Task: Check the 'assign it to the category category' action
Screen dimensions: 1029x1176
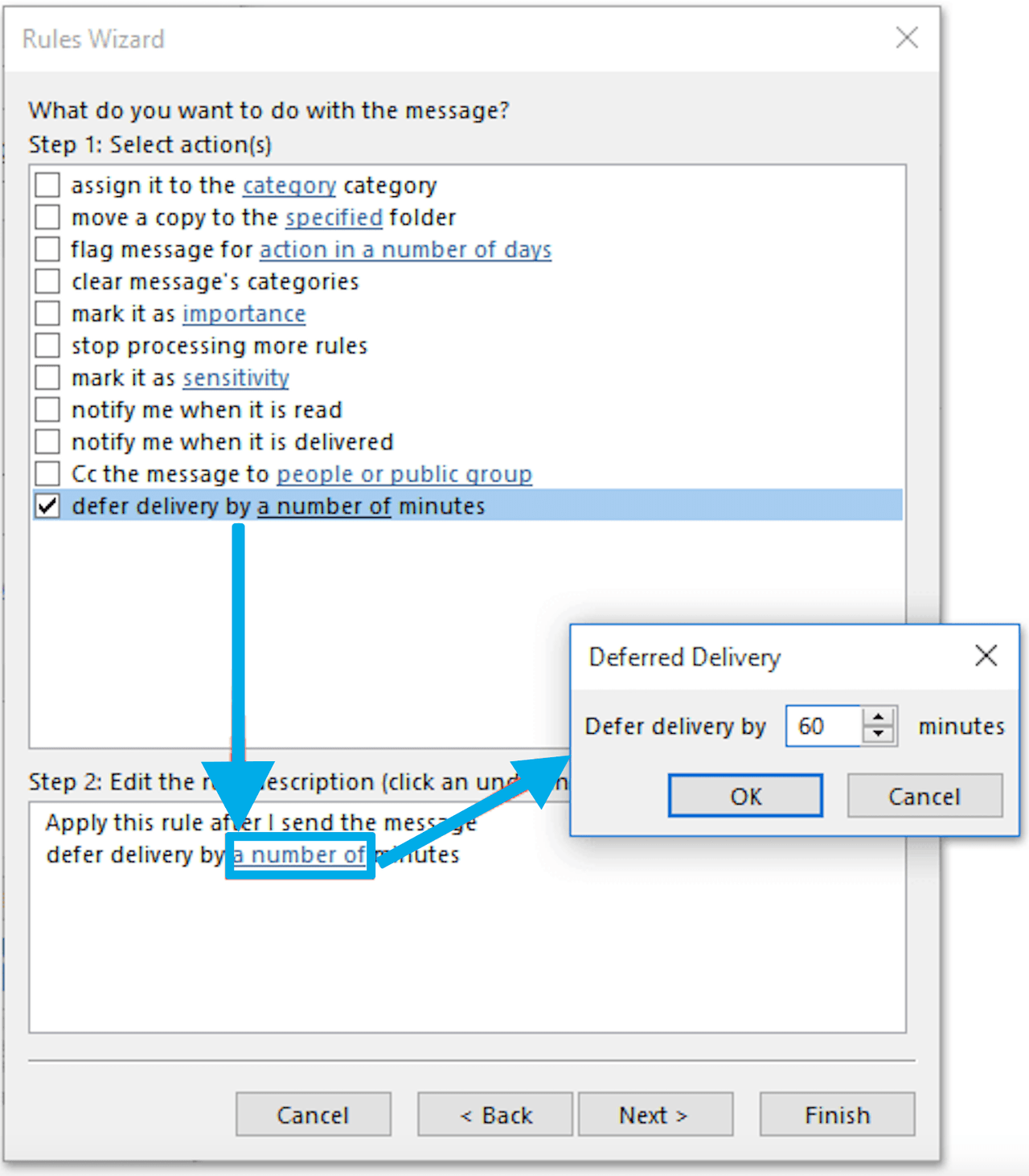Action: pos(46,184)
